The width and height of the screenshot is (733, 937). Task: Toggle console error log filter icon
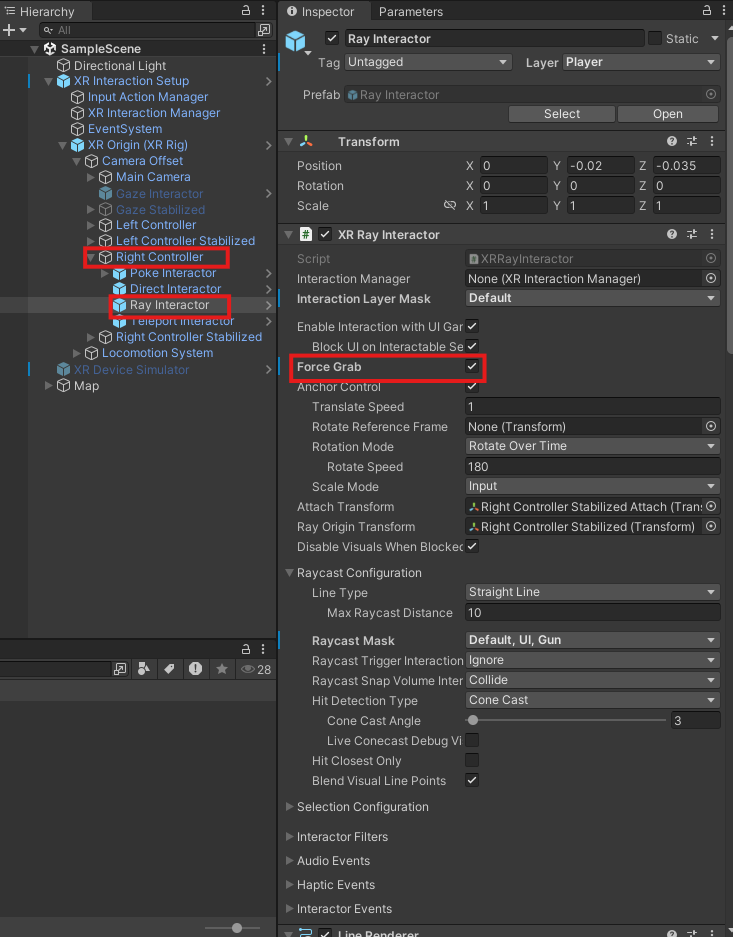[x=195, y=669]
